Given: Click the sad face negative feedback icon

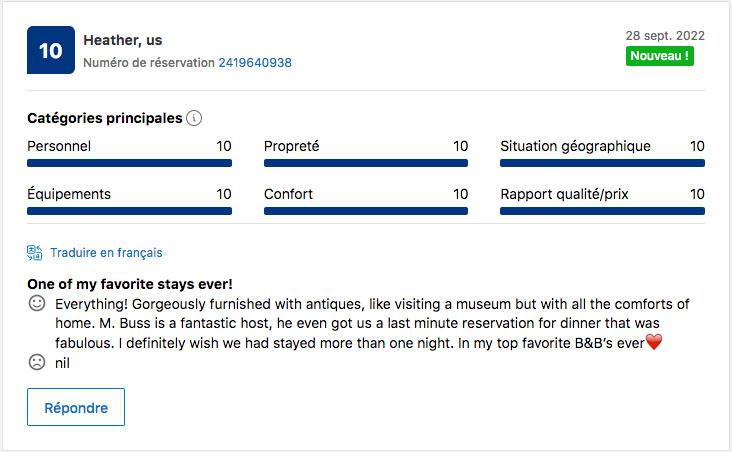Looking at the screenshot, I should coord(37,363).
